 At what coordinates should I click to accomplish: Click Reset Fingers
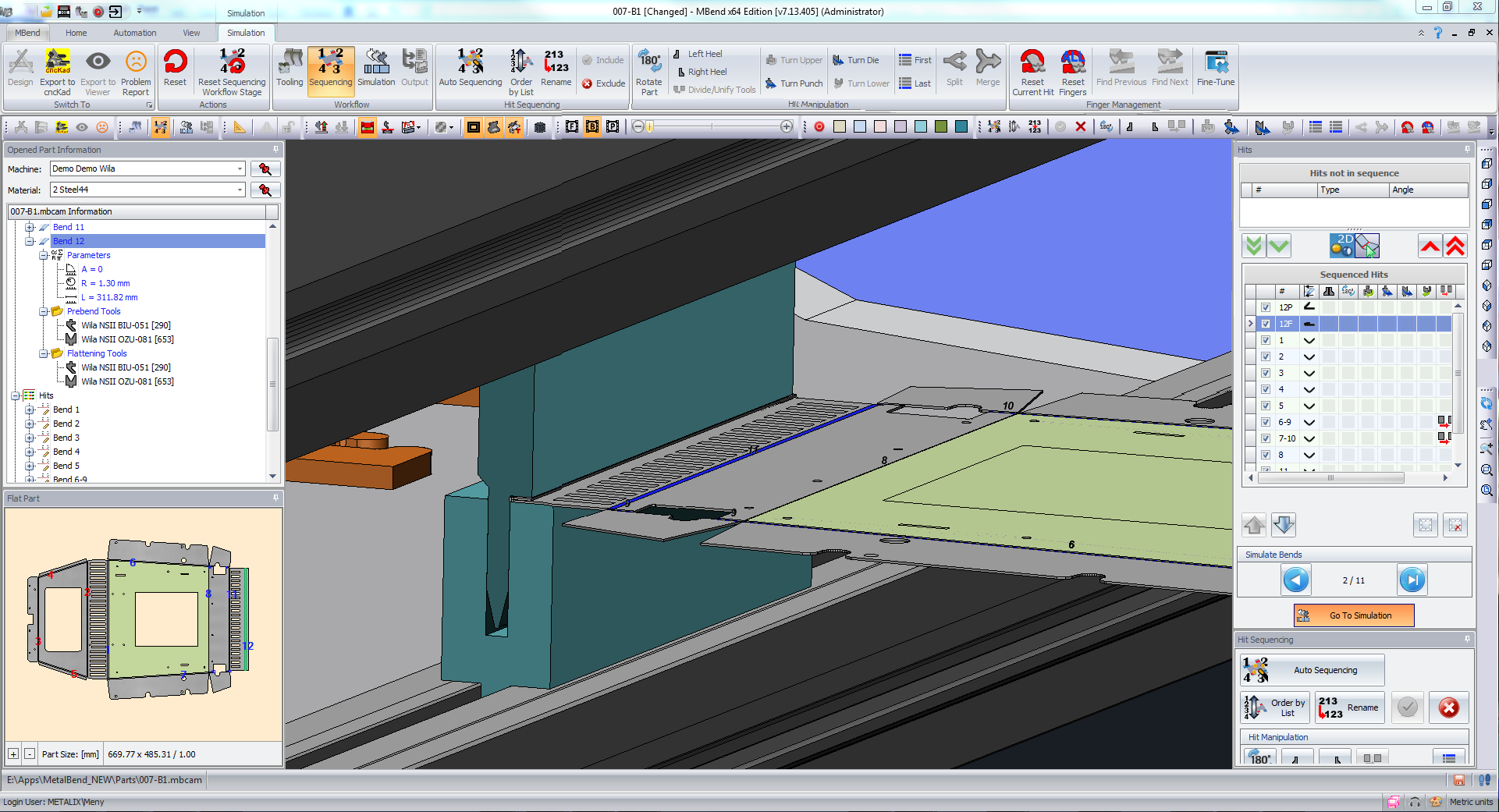click(x=1073, y=72)
